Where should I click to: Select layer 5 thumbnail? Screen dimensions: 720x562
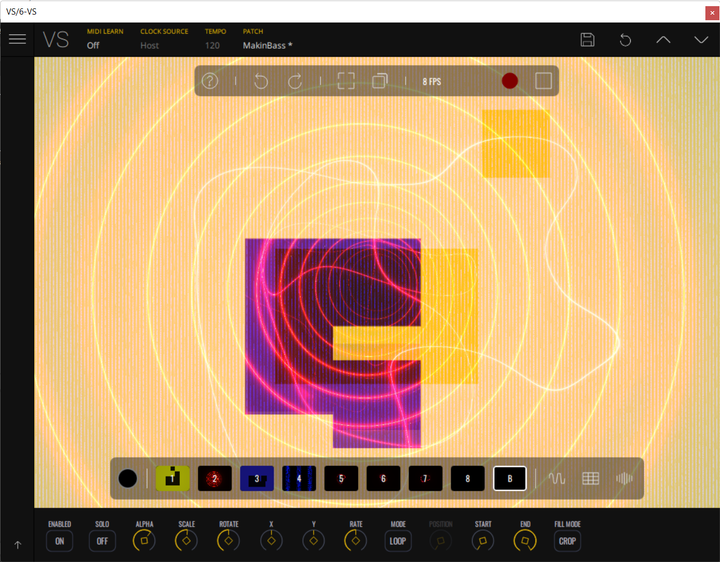pyautogui.click(x=341, y=478)
